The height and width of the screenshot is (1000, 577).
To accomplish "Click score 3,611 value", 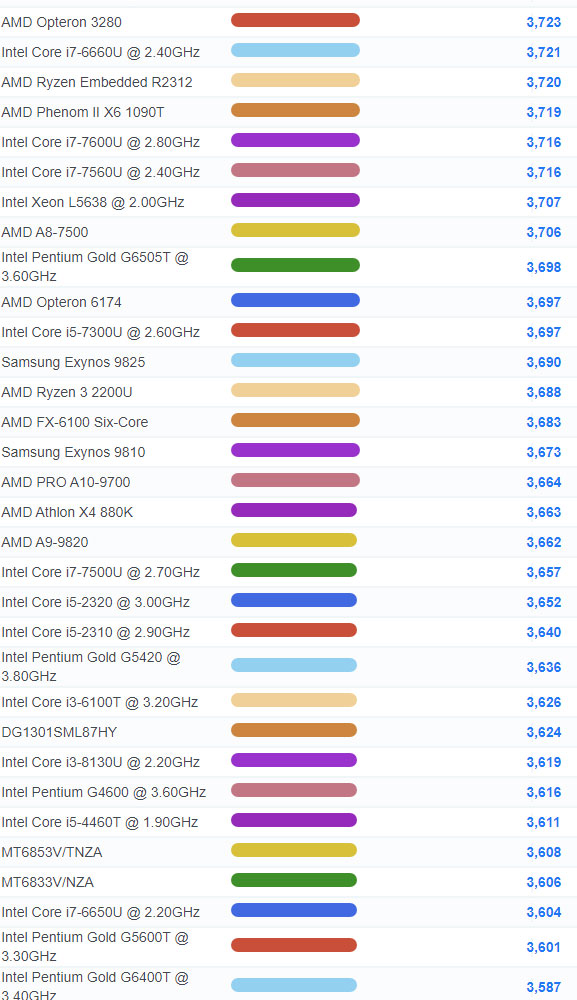I will click(x=544, y=822).
